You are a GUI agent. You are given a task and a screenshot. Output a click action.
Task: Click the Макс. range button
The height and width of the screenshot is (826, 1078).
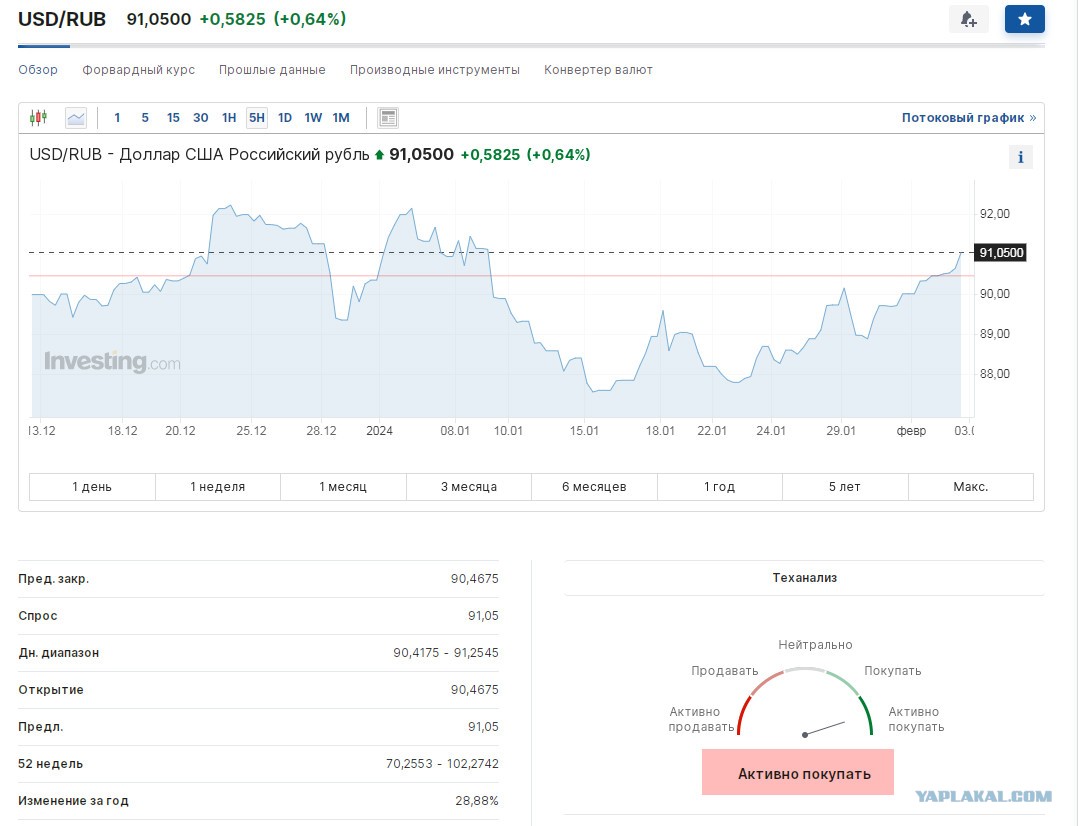coord(970,487)
